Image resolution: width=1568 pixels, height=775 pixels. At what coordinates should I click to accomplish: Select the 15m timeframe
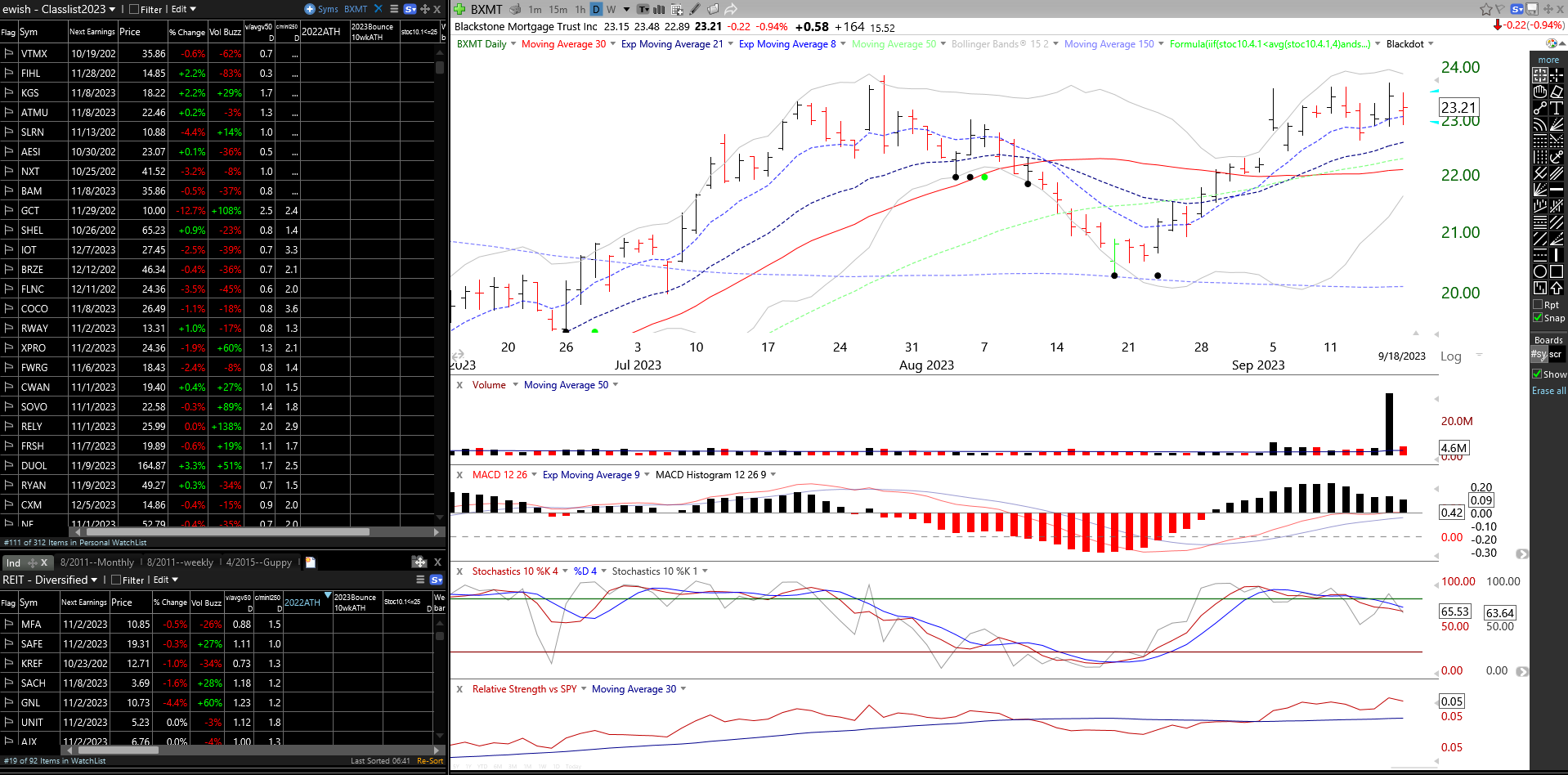(558, 9)
